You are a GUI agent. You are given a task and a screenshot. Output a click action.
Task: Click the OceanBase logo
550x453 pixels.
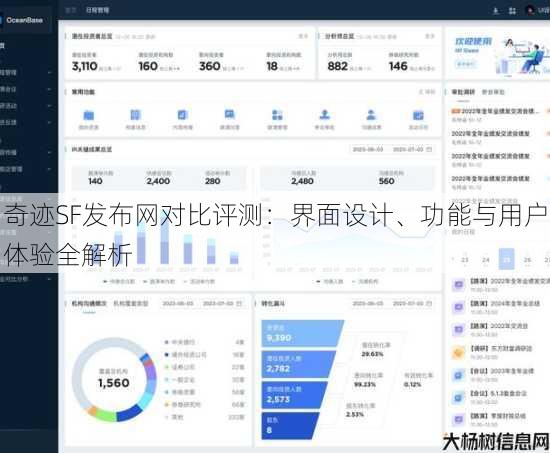[22, 20]
